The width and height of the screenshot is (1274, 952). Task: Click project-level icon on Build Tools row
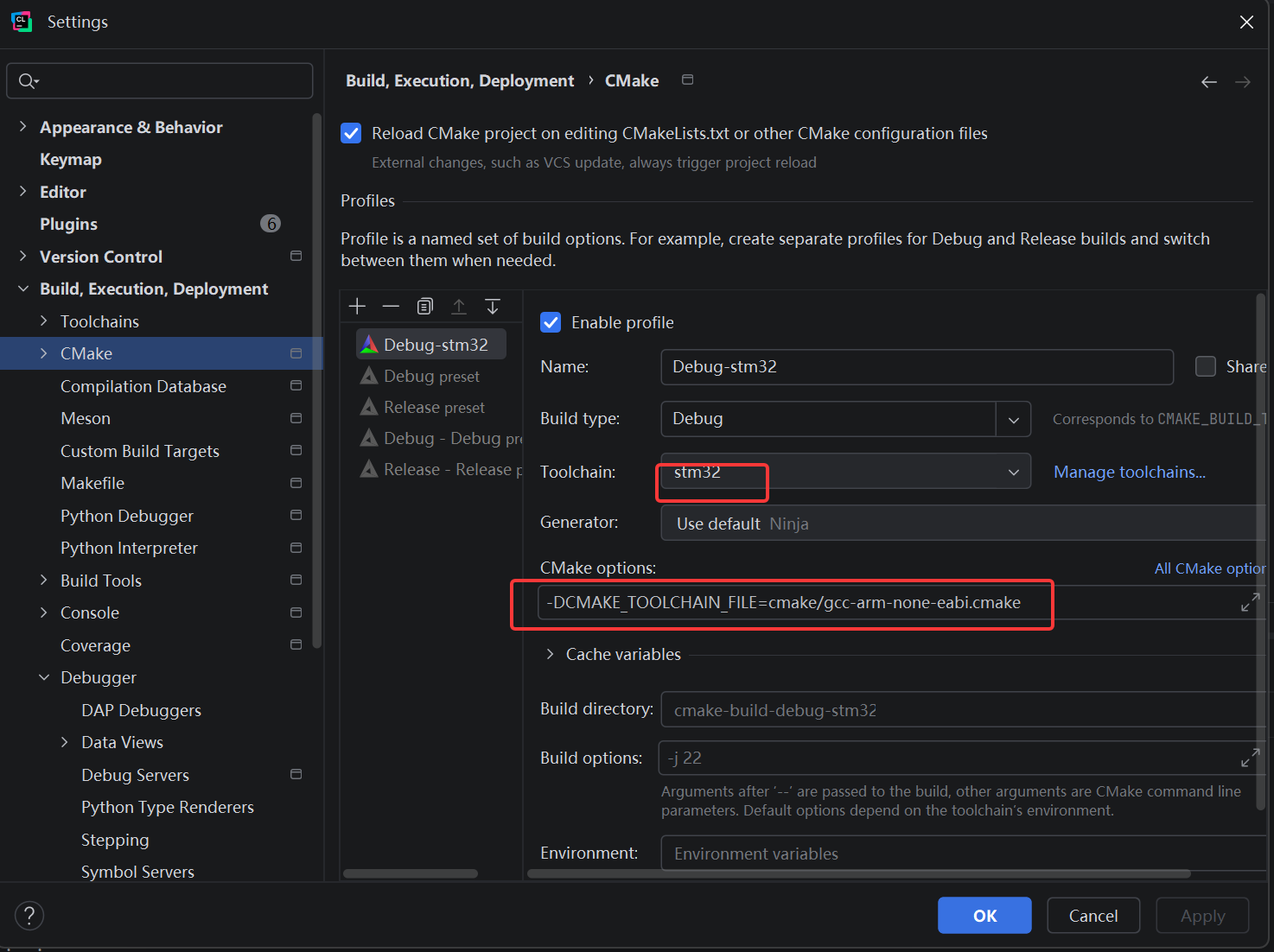pyautogui.click(x=296, y=580)
